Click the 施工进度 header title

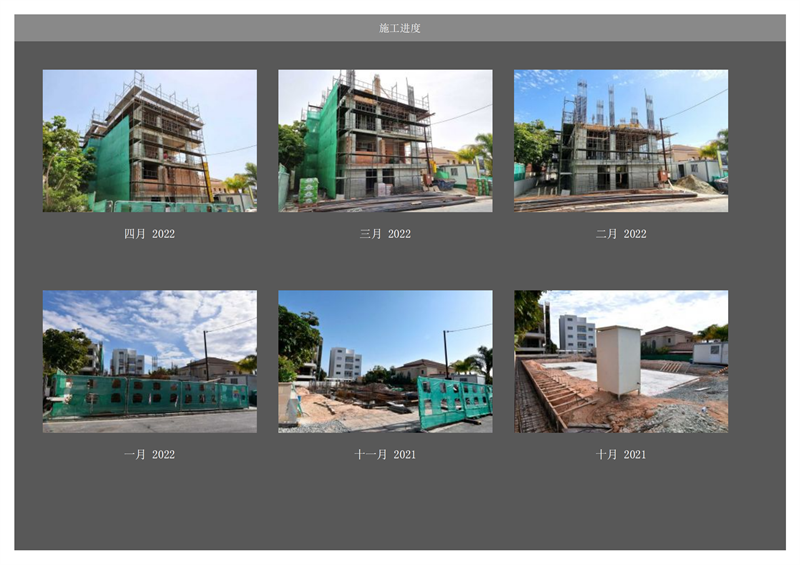click(x=399, y=28)
